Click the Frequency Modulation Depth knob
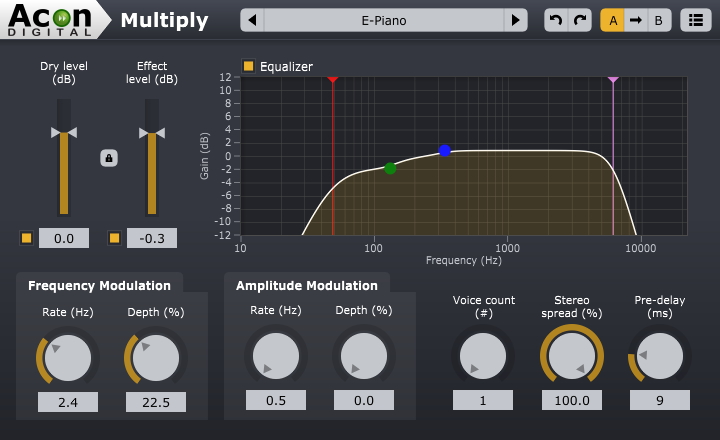 tap(156, 358)
